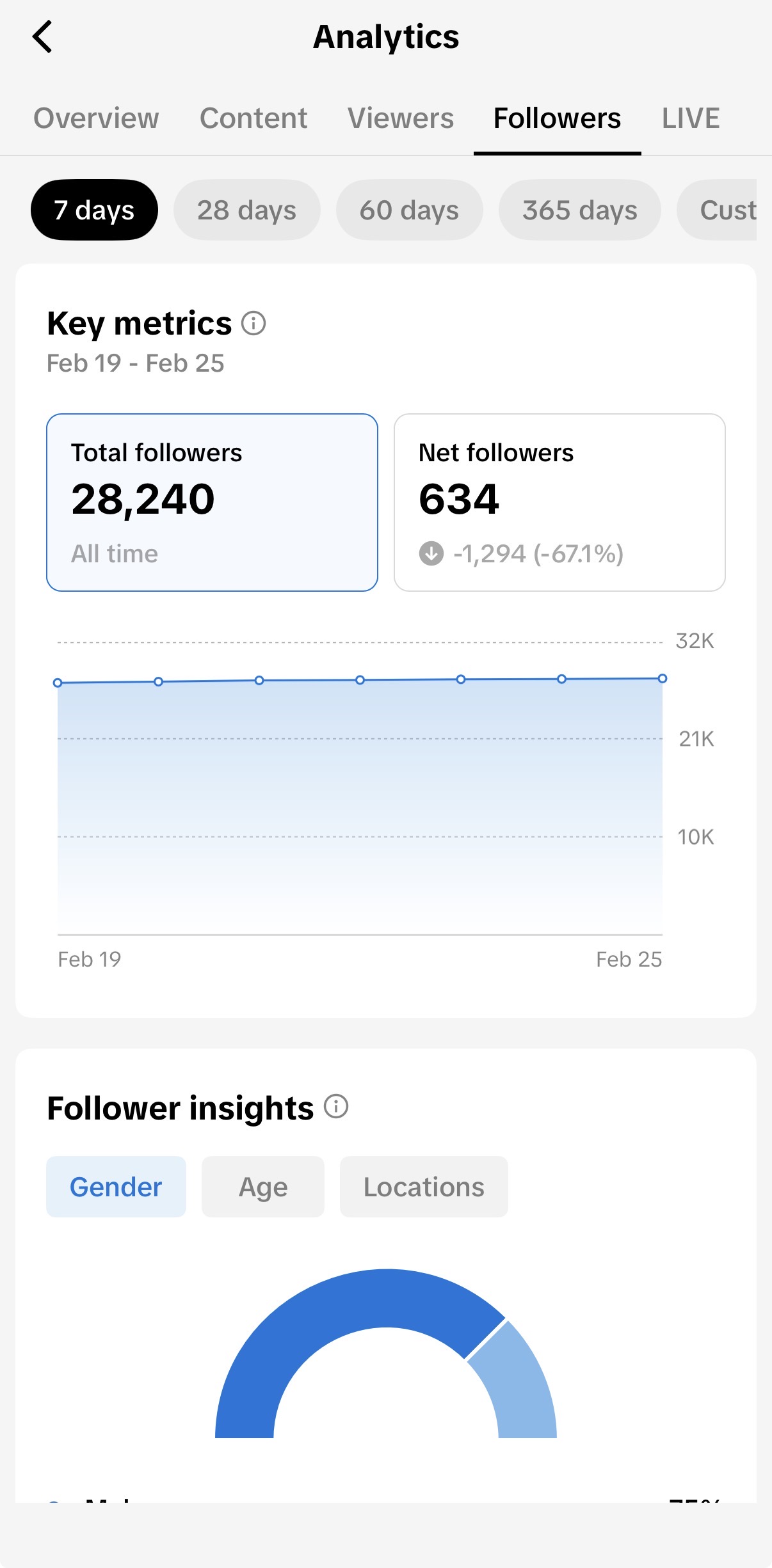This screenshot has height=1568, width=772.
Task: Open Follower insights info icon
Action: coord(336,1106)
